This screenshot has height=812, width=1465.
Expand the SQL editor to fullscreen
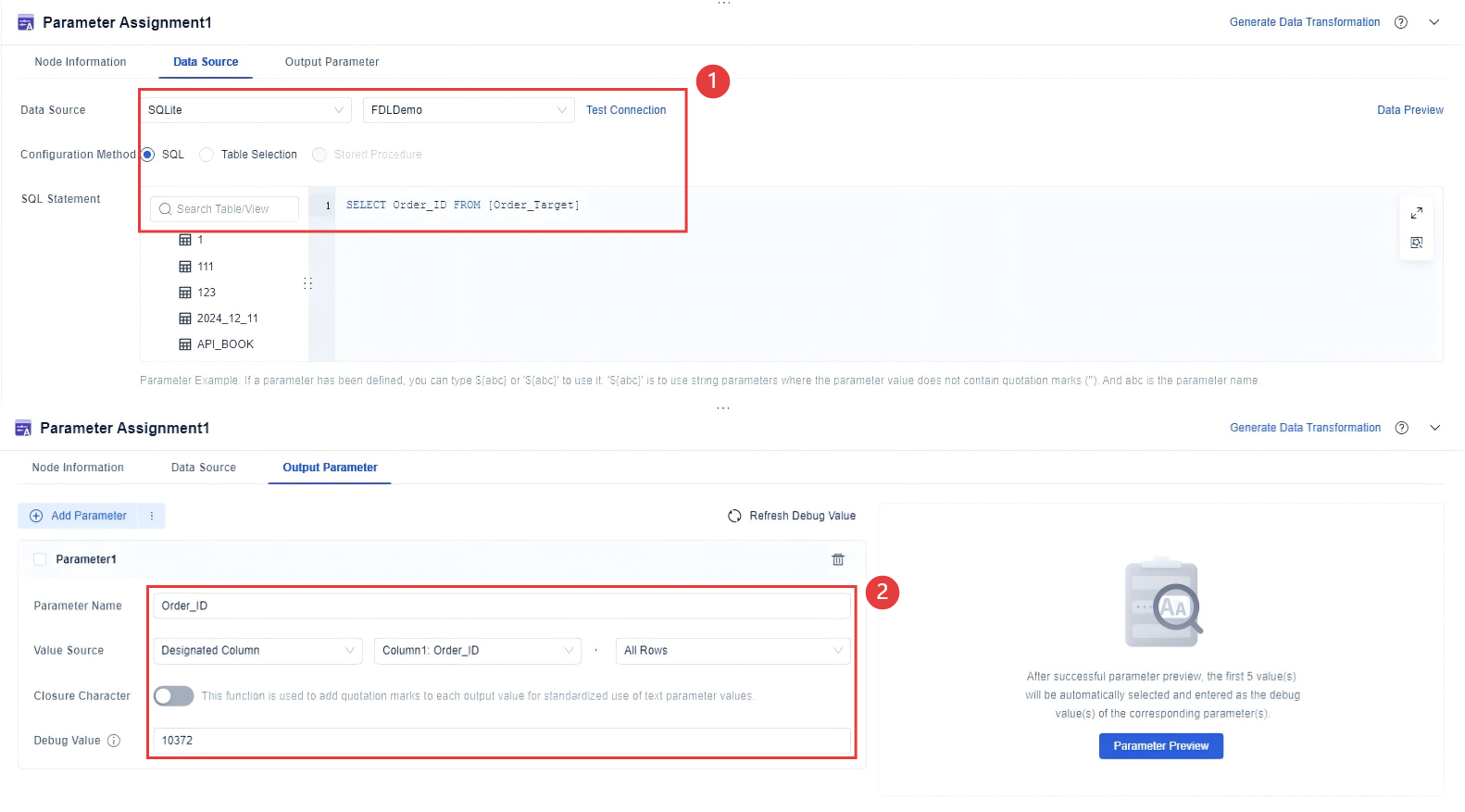[1416, 213]
